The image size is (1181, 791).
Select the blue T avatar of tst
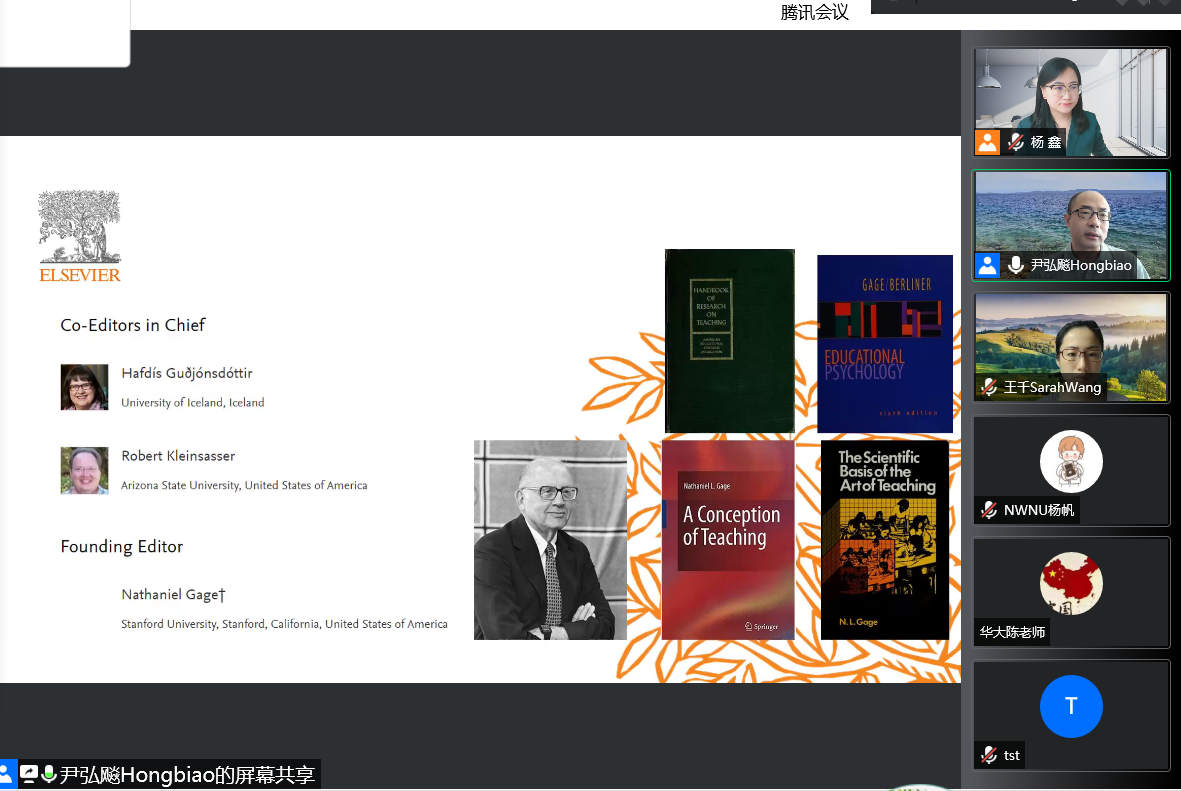(1071, 706)
